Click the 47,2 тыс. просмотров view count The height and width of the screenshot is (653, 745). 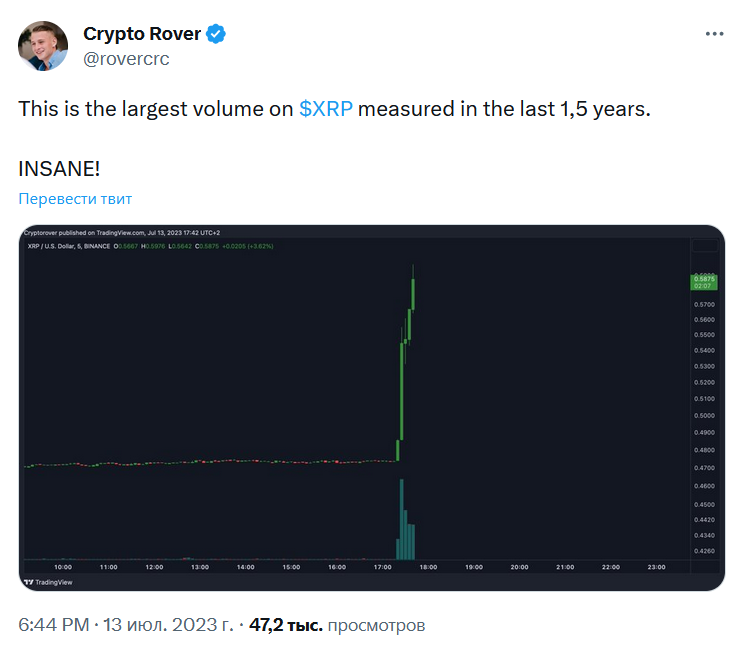337,626
